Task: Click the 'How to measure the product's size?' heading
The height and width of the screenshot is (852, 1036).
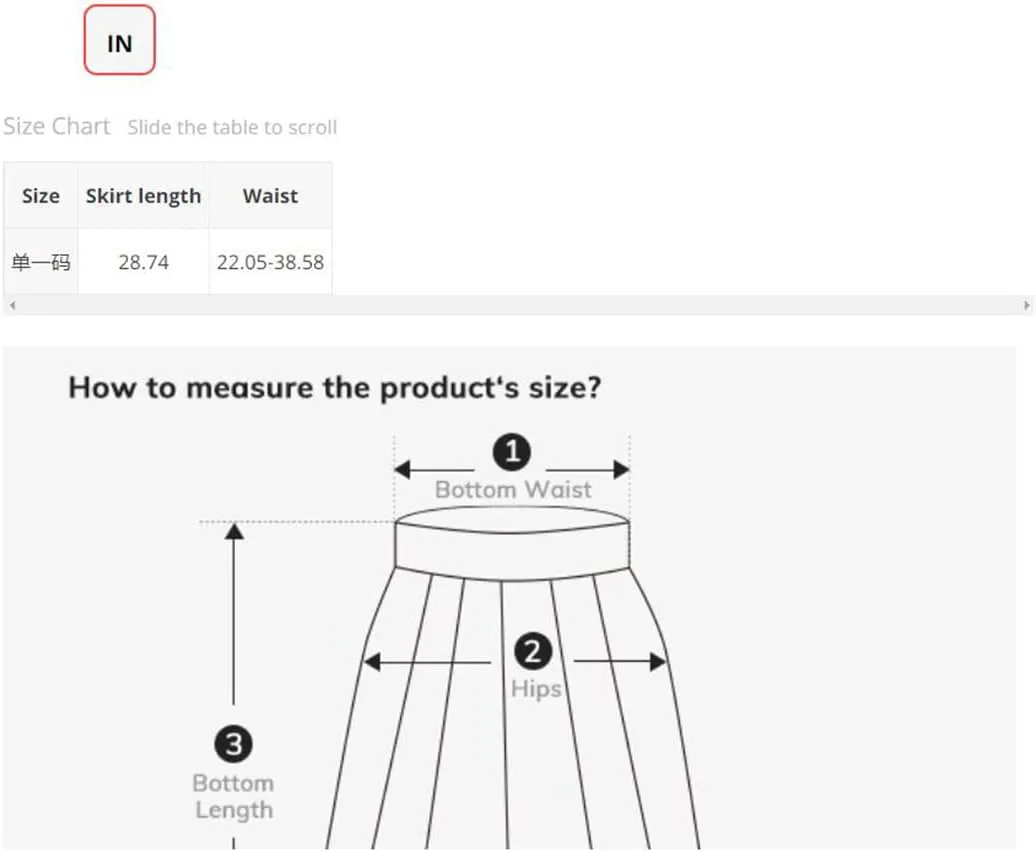Action: coord(334,387)
